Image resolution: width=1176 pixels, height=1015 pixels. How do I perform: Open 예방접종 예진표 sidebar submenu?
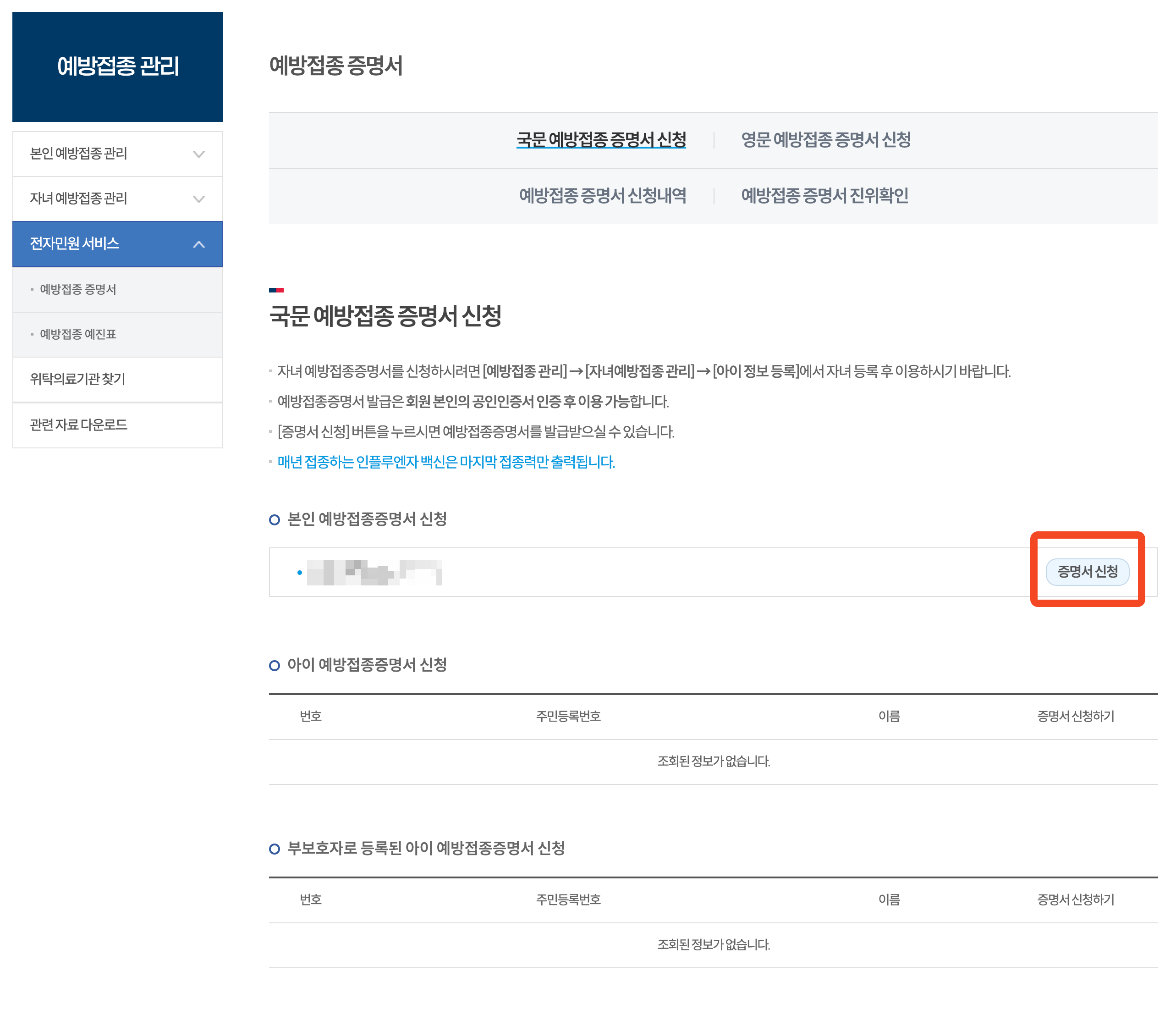pos(78,334)
